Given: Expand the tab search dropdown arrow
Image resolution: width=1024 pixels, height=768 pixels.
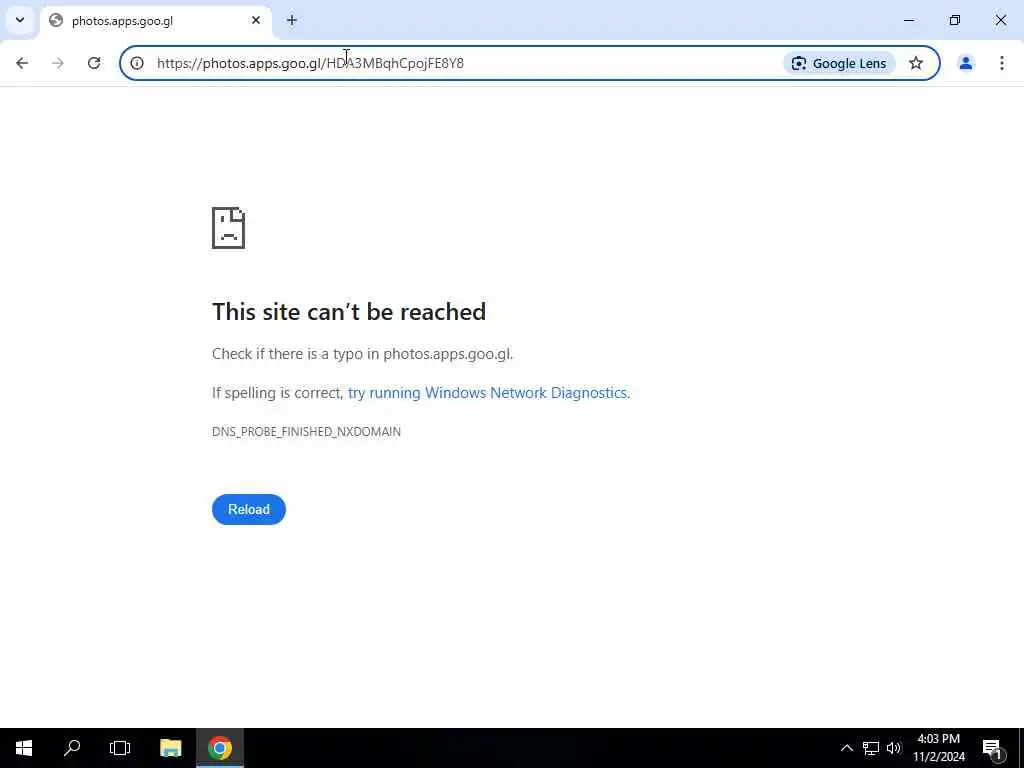Looking at the screenshot, I should (20, 20).
